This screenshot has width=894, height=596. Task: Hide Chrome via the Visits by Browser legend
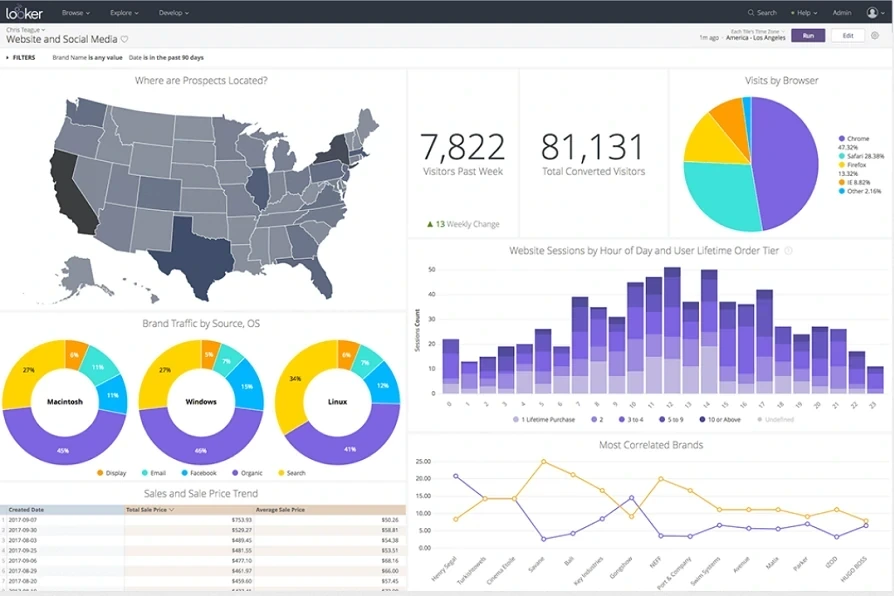pyautogui.click(x=856, y=139)
